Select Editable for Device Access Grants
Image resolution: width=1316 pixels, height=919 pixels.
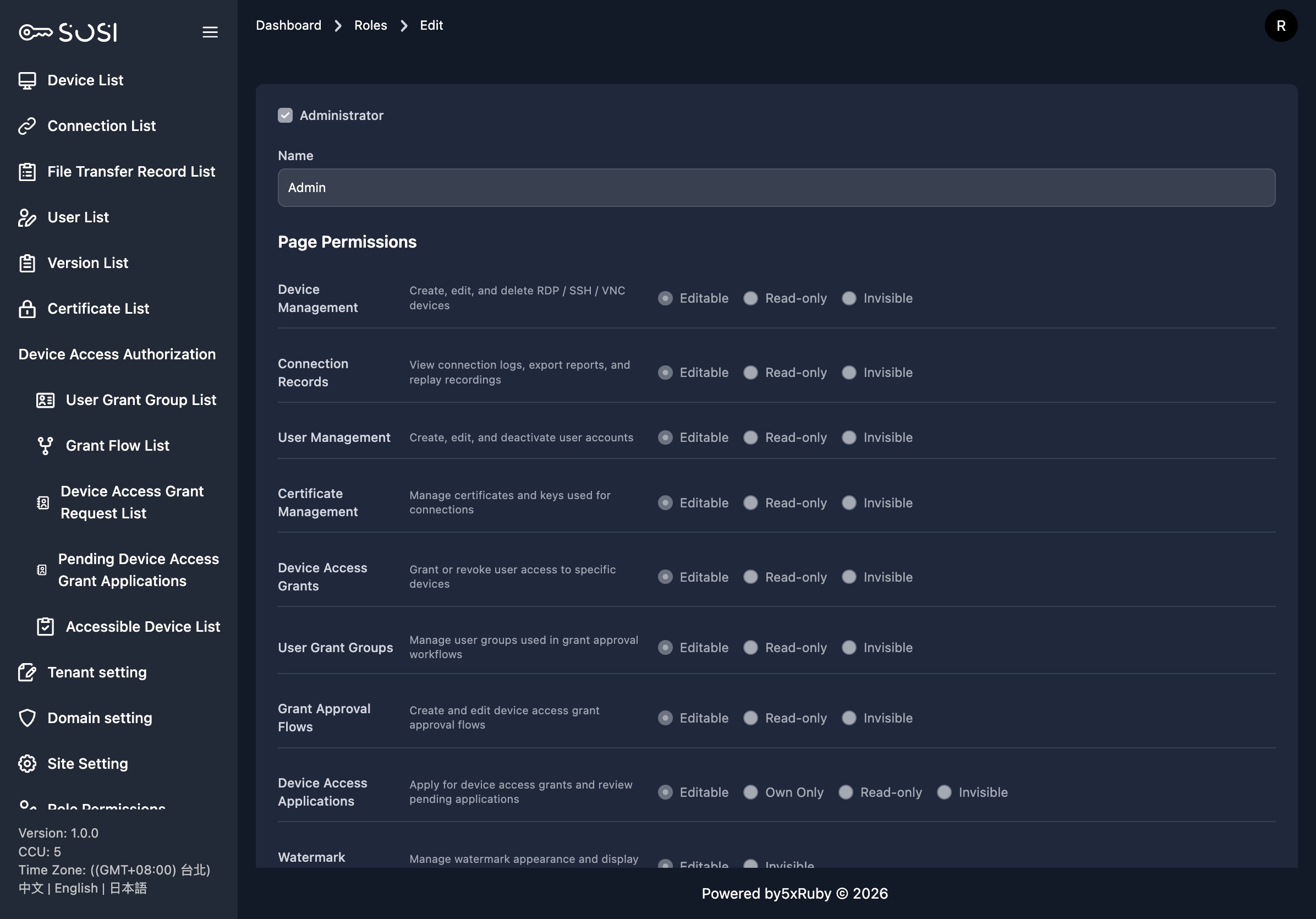pos(665,577)
